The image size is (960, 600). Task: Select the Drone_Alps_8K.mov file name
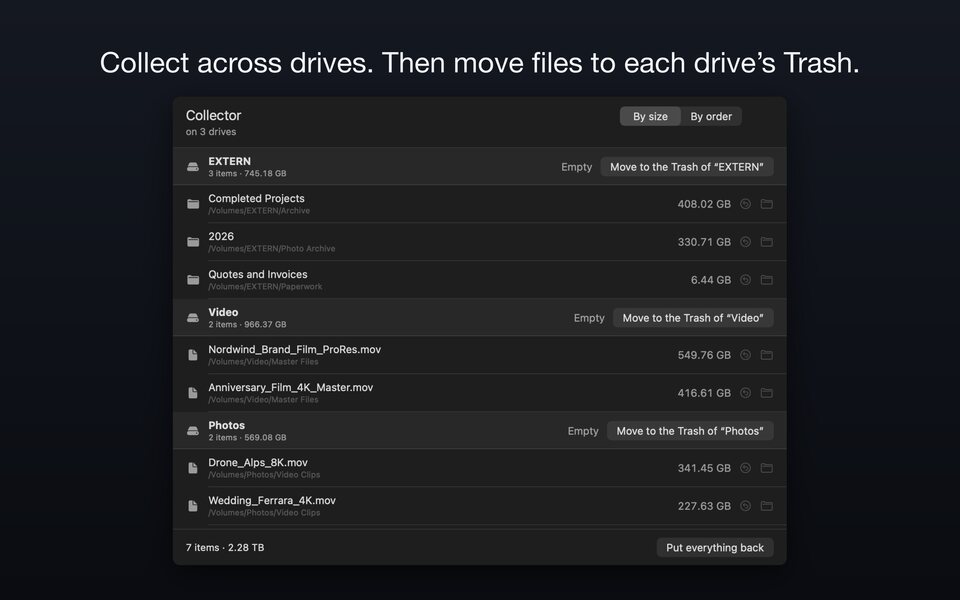[258, 462]
